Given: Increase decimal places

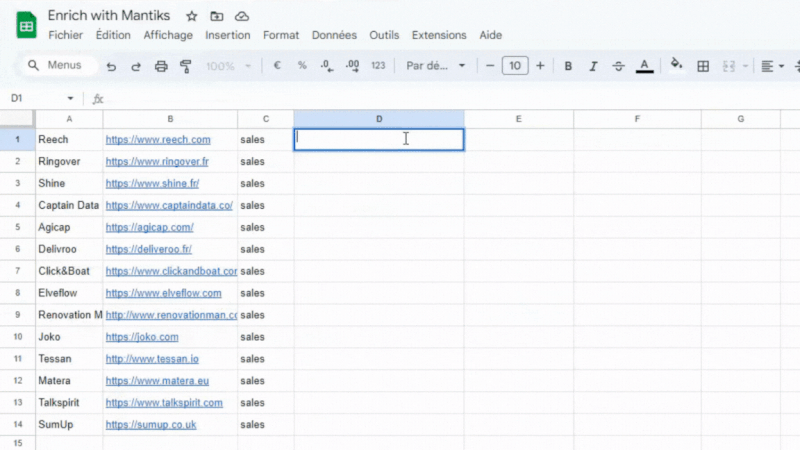Looking at the screenshot, I should (x=352, y=66).
